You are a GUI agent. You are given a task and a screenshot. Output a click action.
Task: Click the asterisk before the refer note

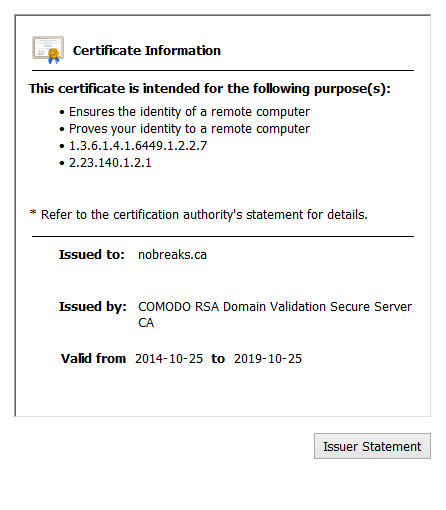coord(33,212)
